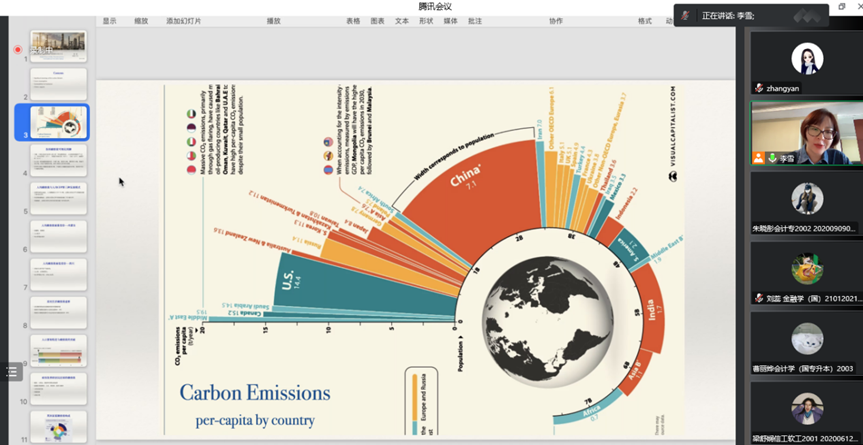Click 李雪's live video tile
The image size is (863, 445).
pos(807,128)
